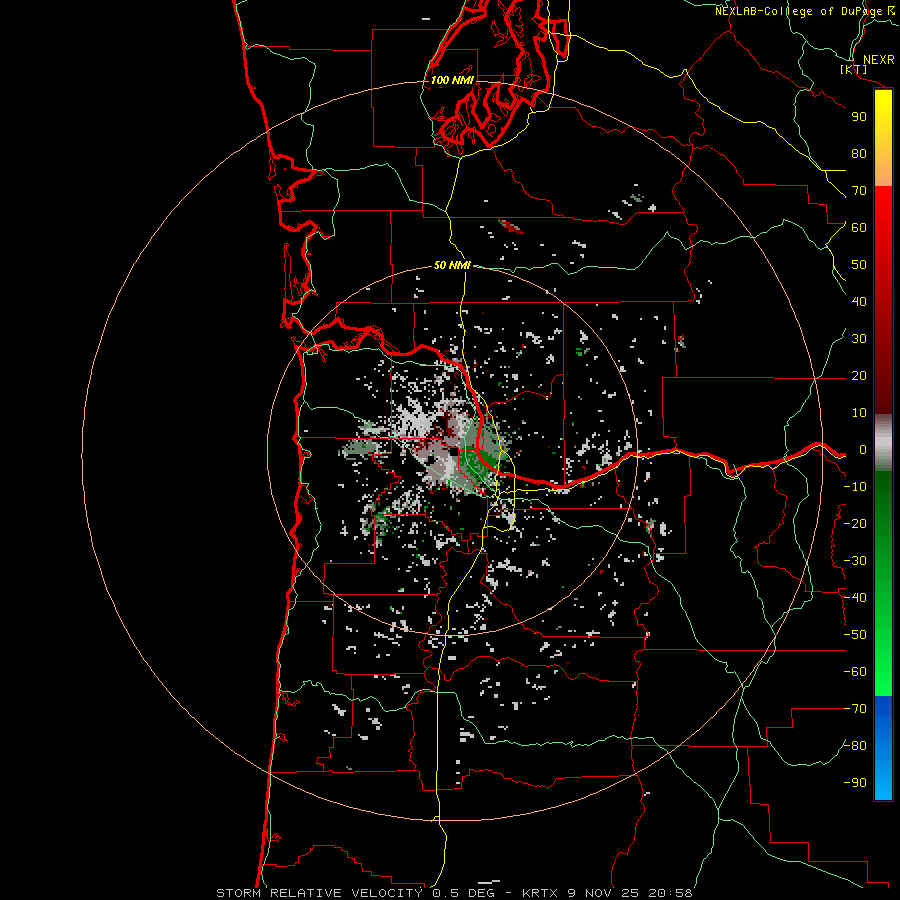Click the blue segment at the color bar bottom
Image resolution: width=900 pixels, height=900 pixels.
pyautogui.click(x=883, y=747)
